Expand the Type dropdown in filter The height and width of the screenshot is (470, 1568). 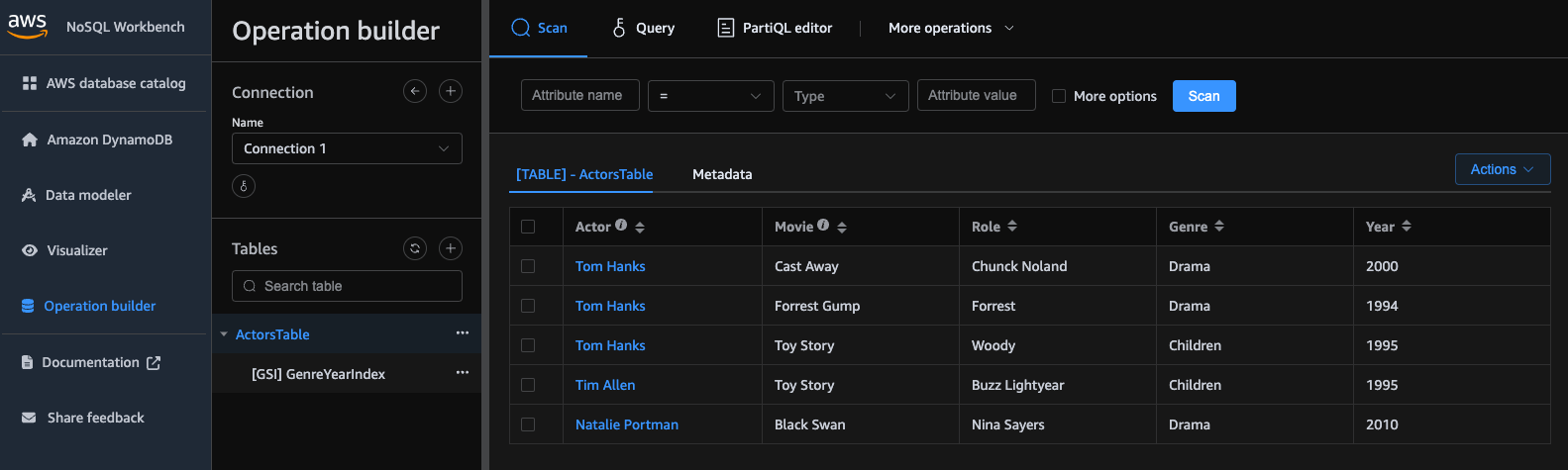[845, 96]
